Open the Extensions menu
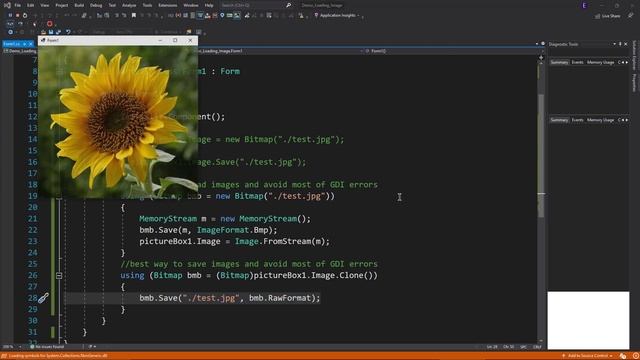640x360 pixels. click(x=168, y=5)
